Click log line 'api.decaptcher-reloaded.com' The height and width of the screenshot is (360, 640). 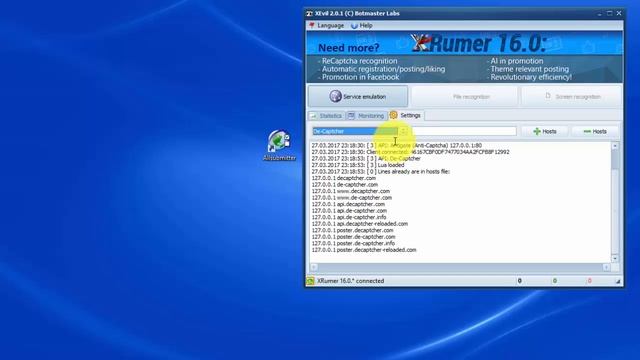pos(360,224)
